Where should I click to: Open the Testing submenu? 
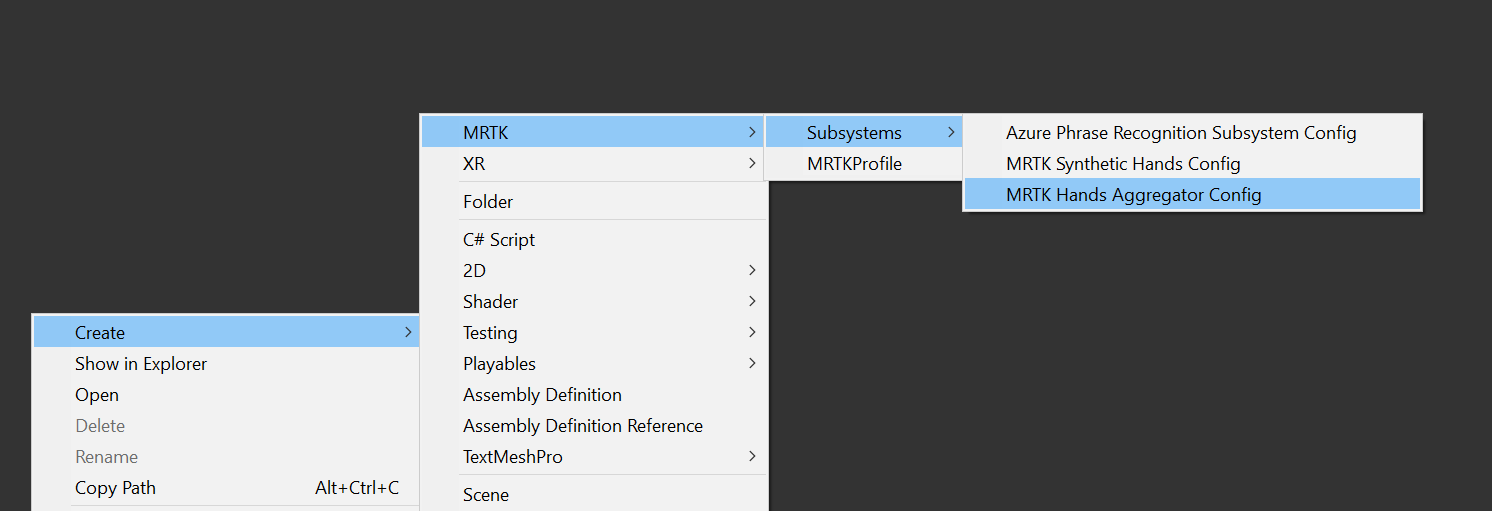click(594, 332)
